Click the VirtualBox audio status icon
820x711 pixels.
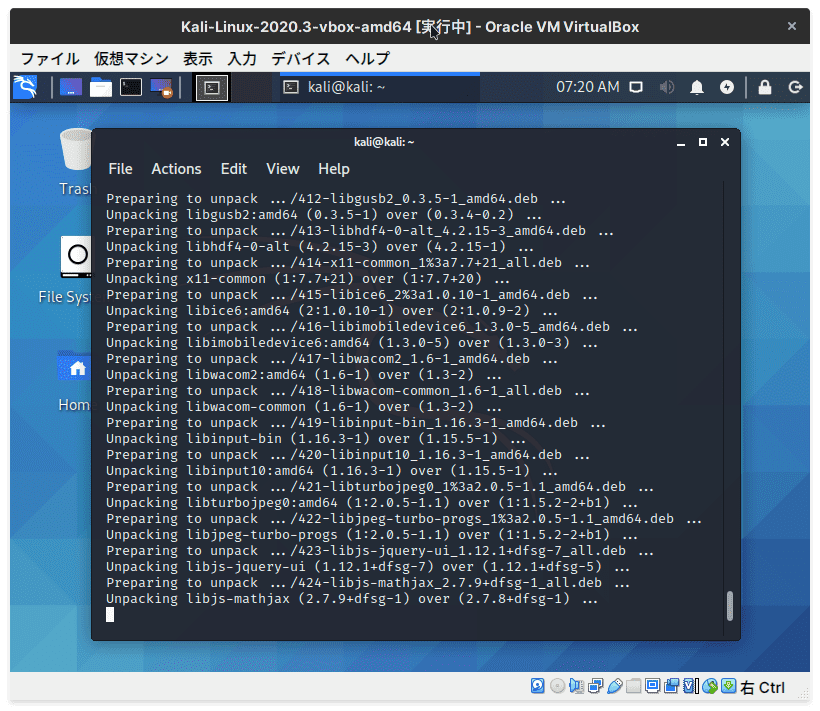click(x=576, y=686)
